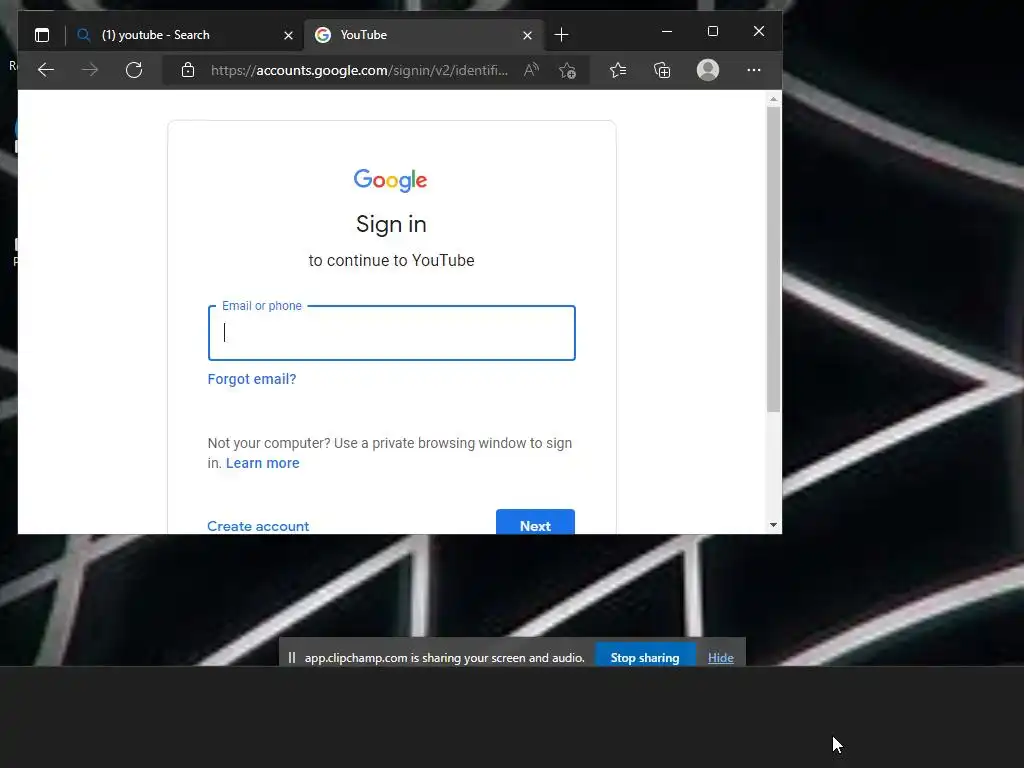This screenshot has width=1024, height=768.
Task: Click Stop sharing in the Clipchamp bar
Action: 645,655
